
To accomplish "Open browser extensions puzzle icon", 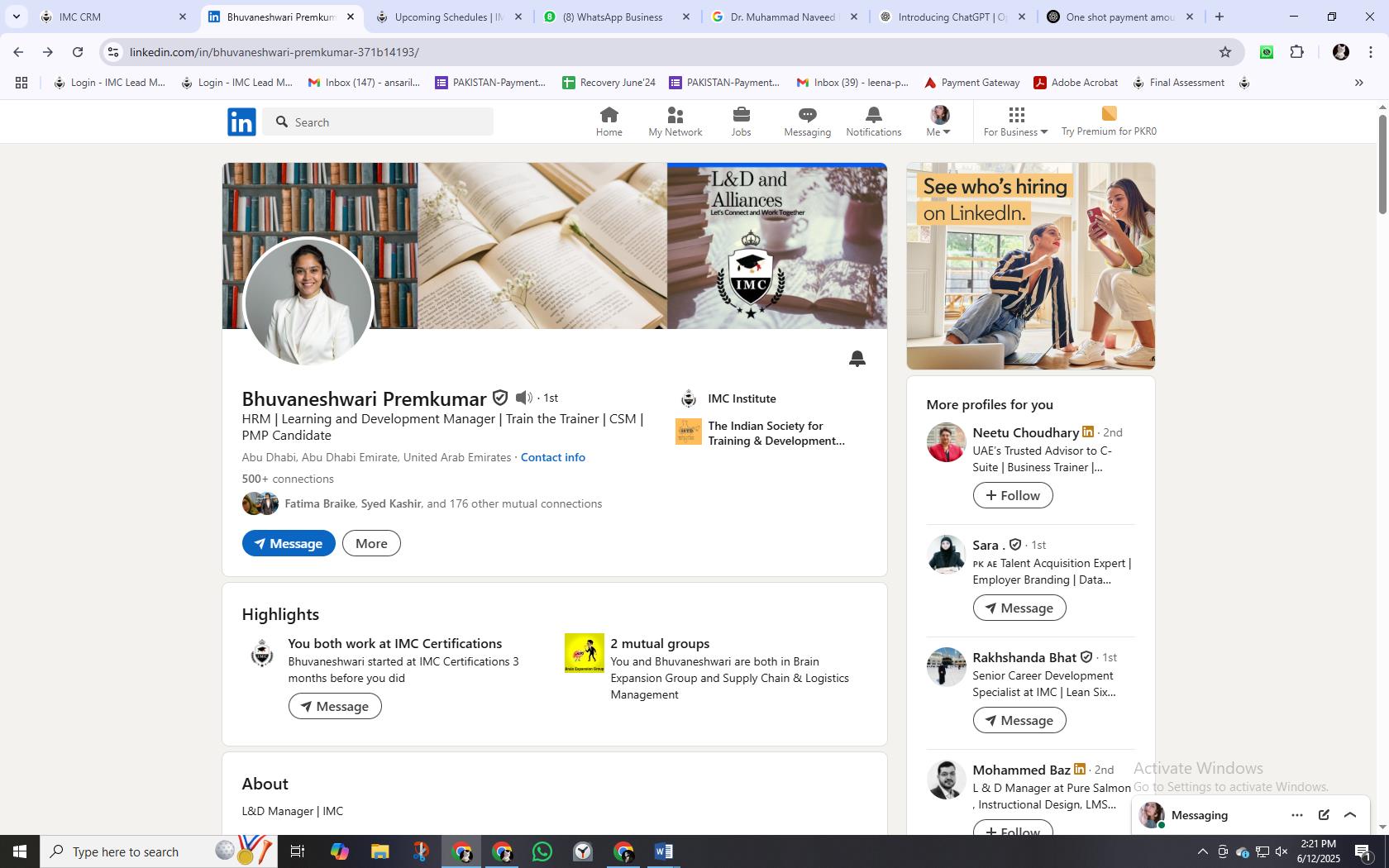I will (1296, 52).
